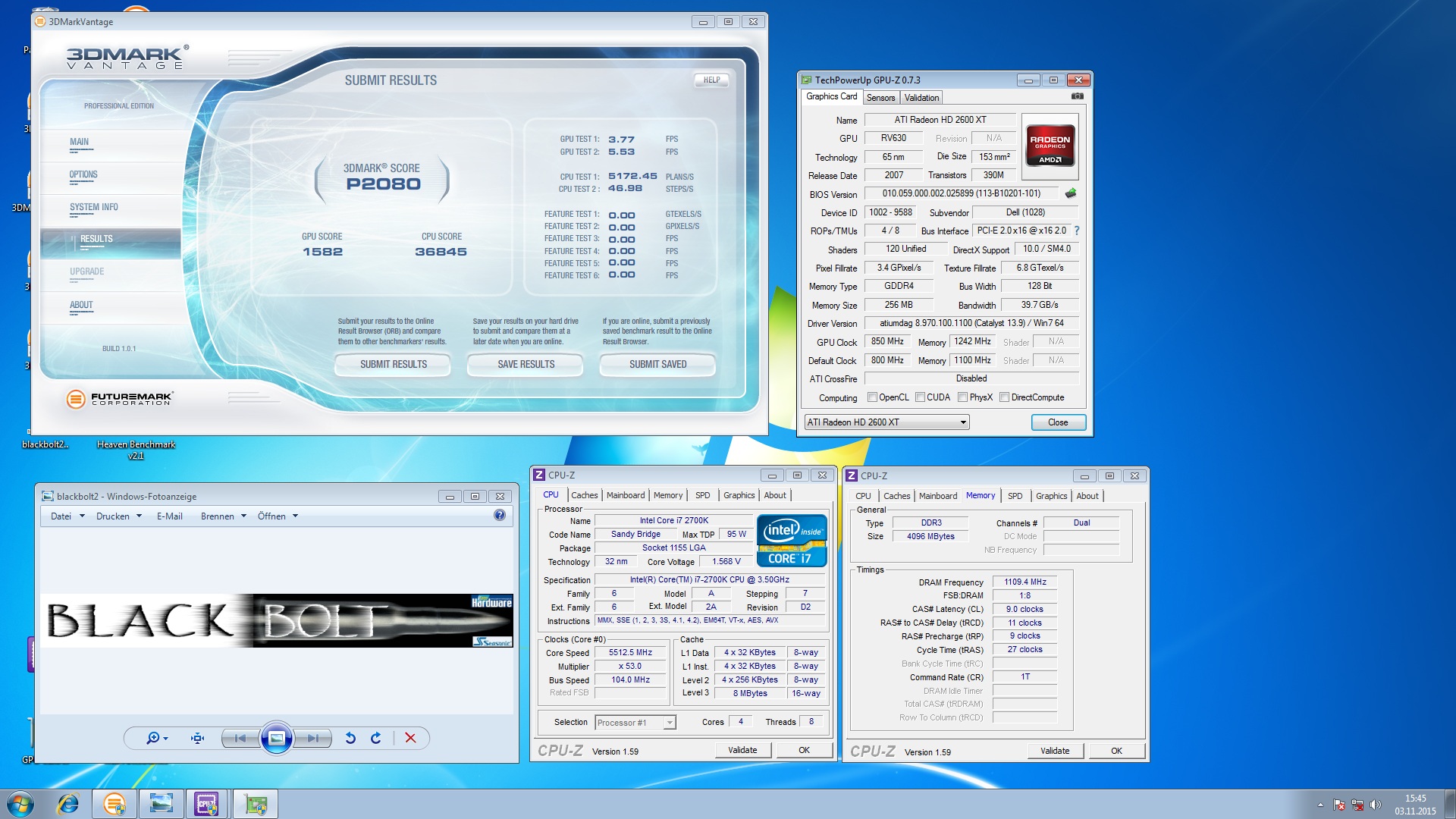
Task: Launch Internet Explorer from the taskbar
Action: point(68,804)
